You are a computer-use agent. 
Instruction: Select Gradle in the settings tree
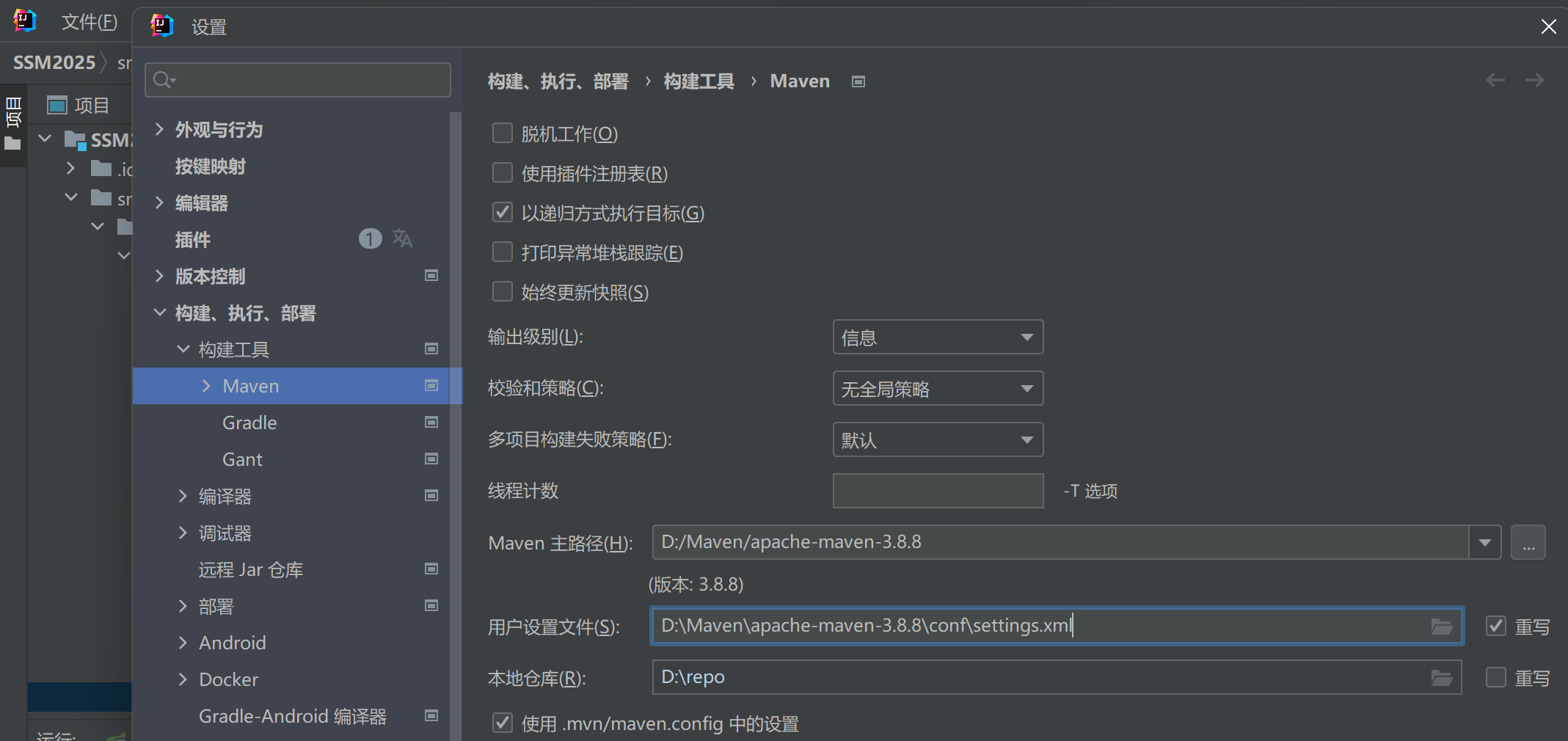(249, 423)
